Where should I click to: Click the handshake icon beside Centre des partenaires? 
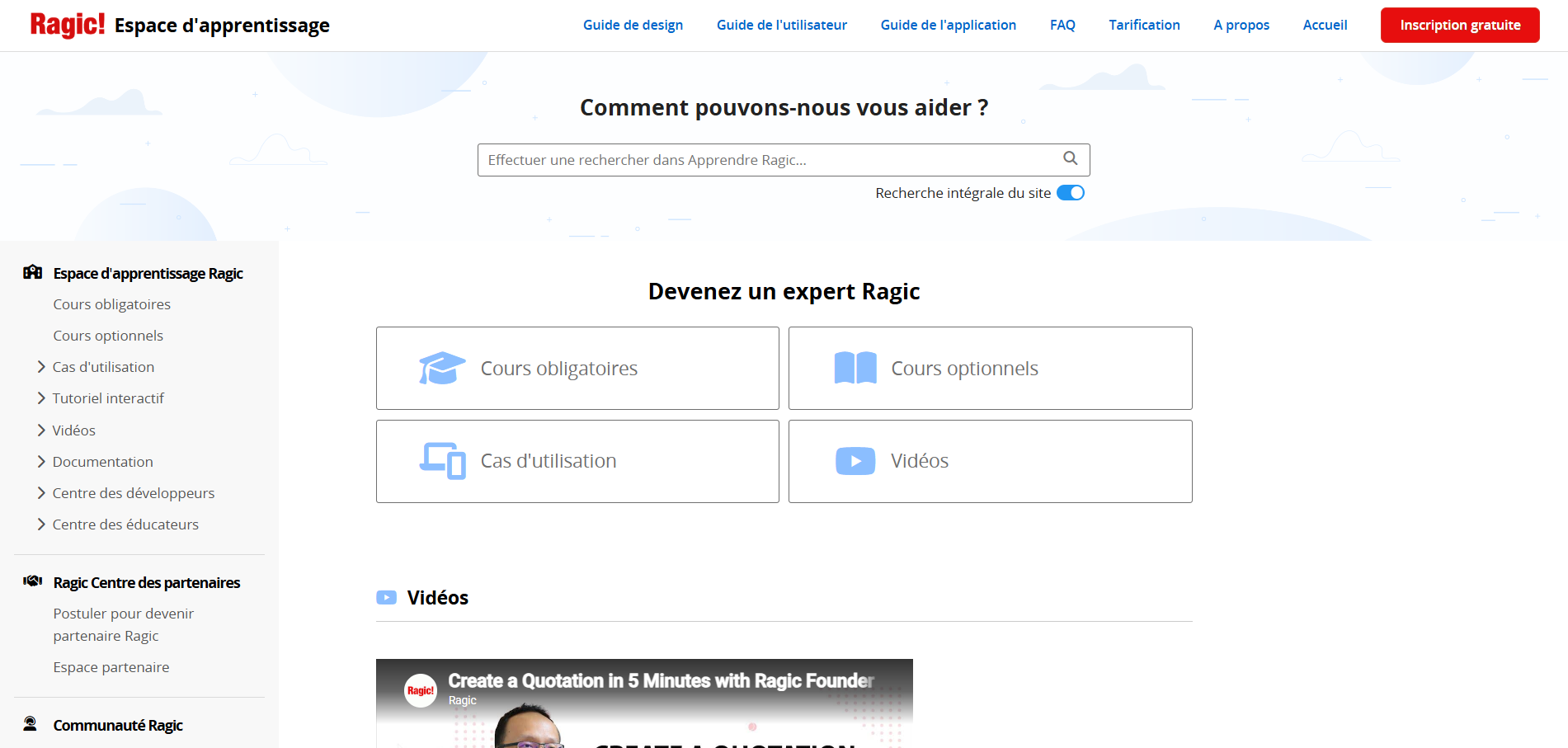32,581
